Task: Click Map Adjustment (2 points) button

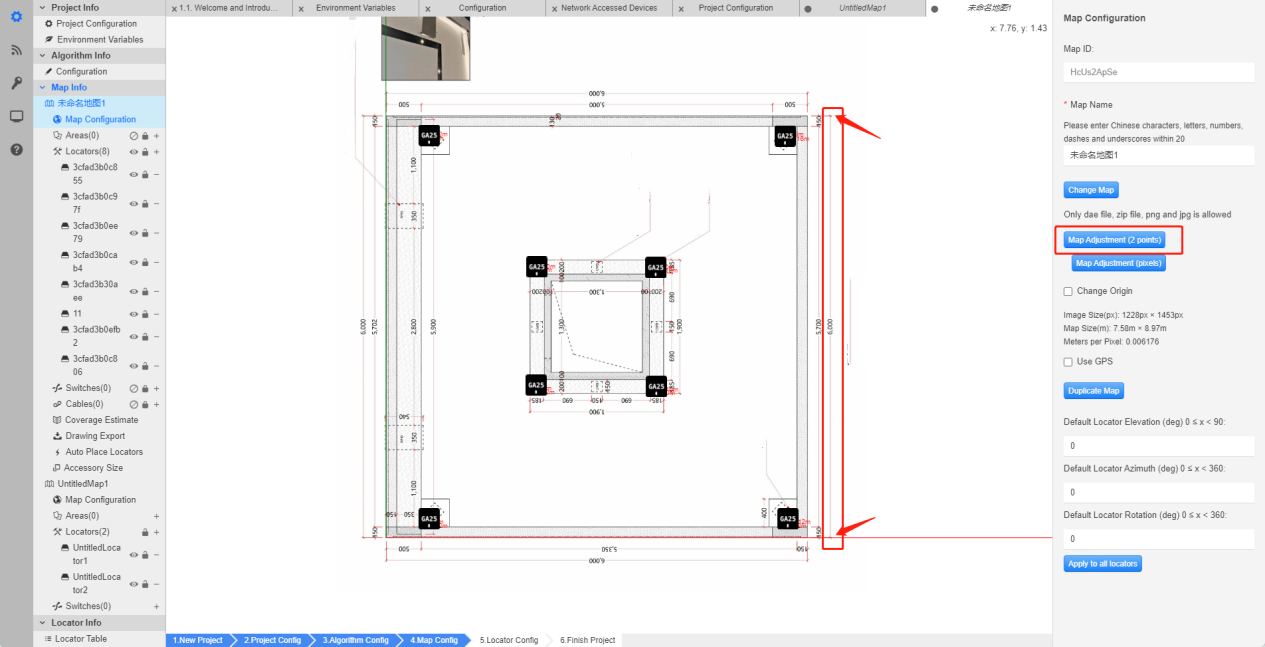Action: (1115, 240)
